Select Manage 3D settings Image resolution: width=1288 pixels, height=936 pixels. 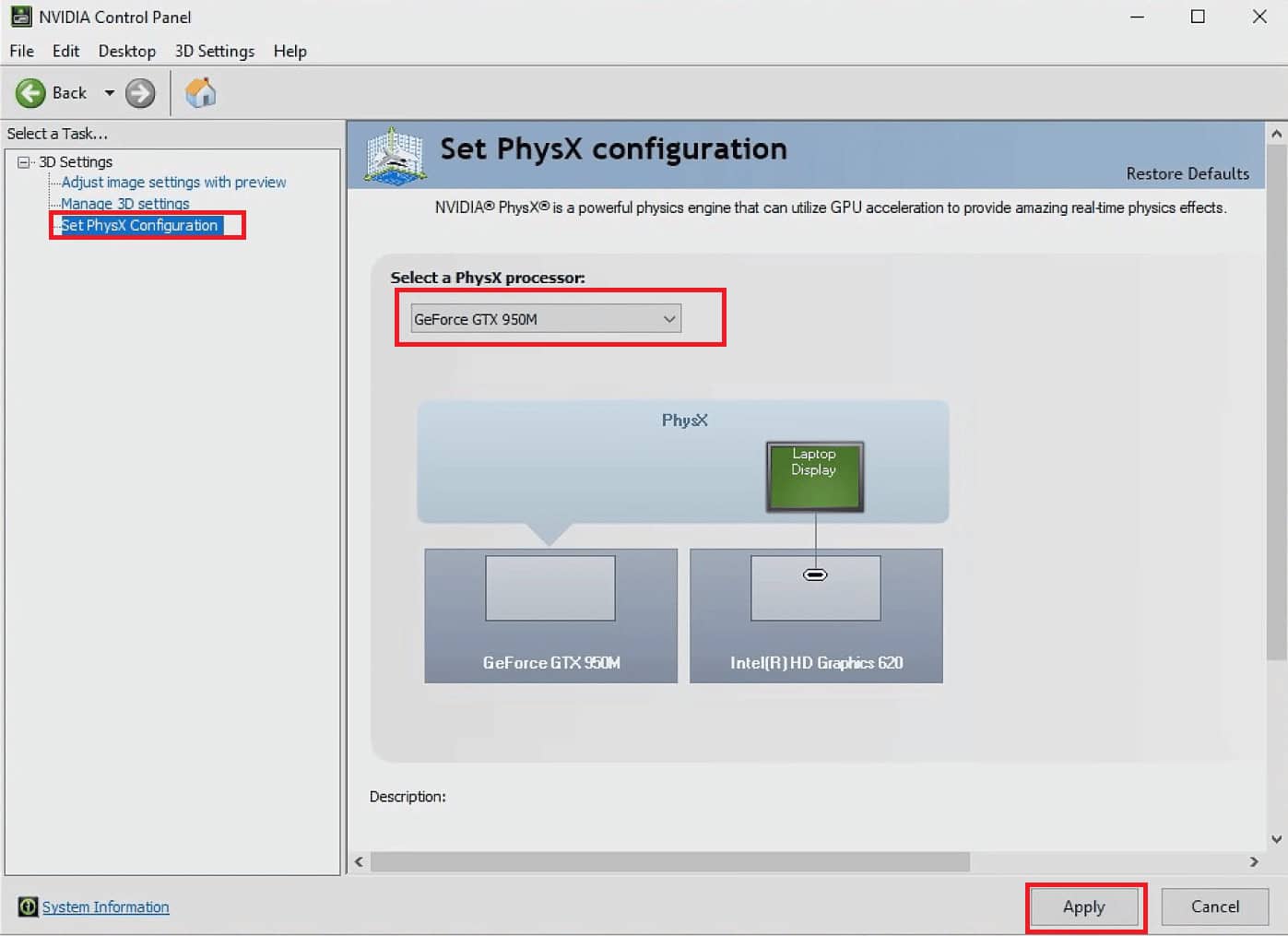(x=125, y=204)
